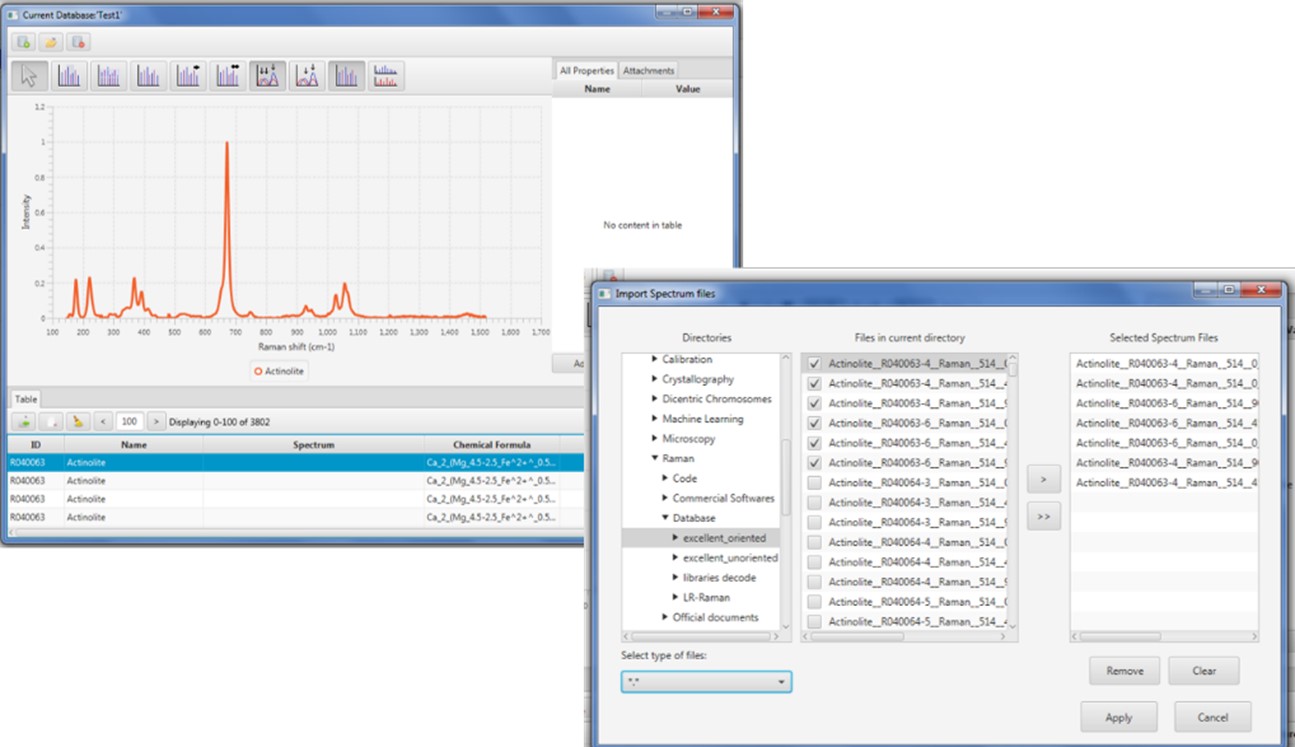Uncheck the first Actinolite R040063-6 file checkbox
1295x747 pixels.
814,423
